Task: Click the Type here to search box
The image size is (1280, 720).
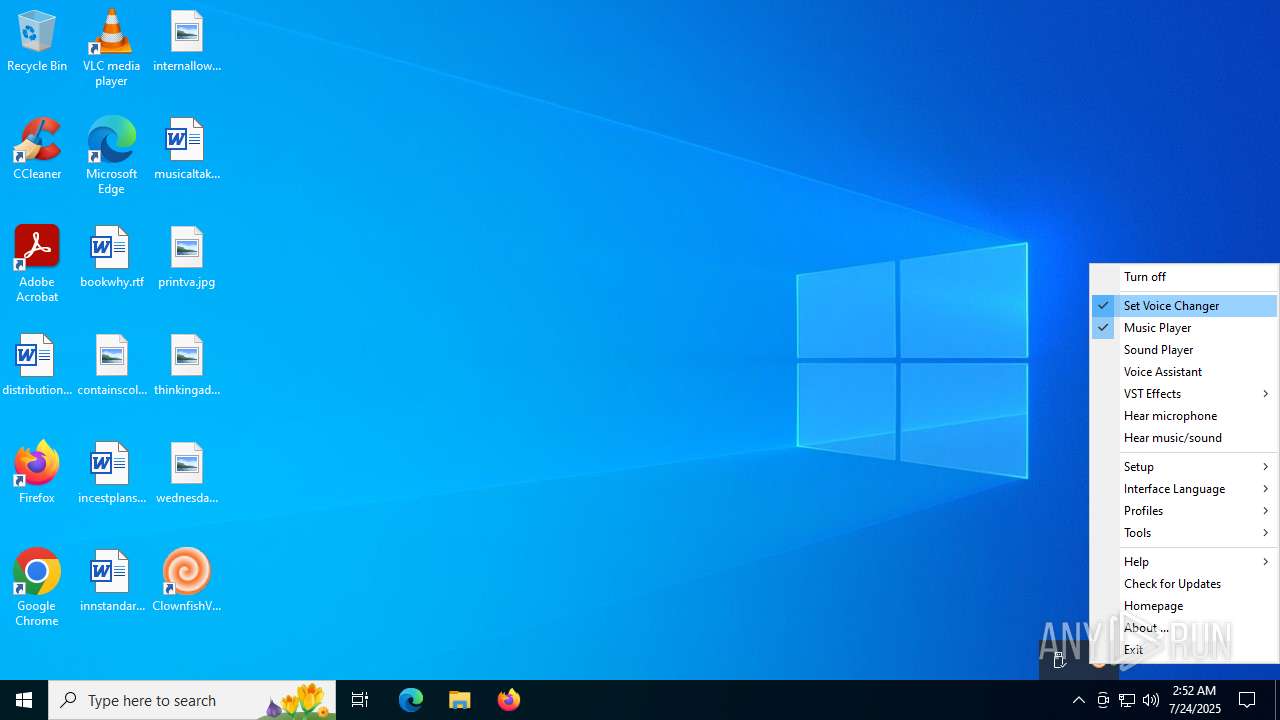Action: (x=192, y=700)
